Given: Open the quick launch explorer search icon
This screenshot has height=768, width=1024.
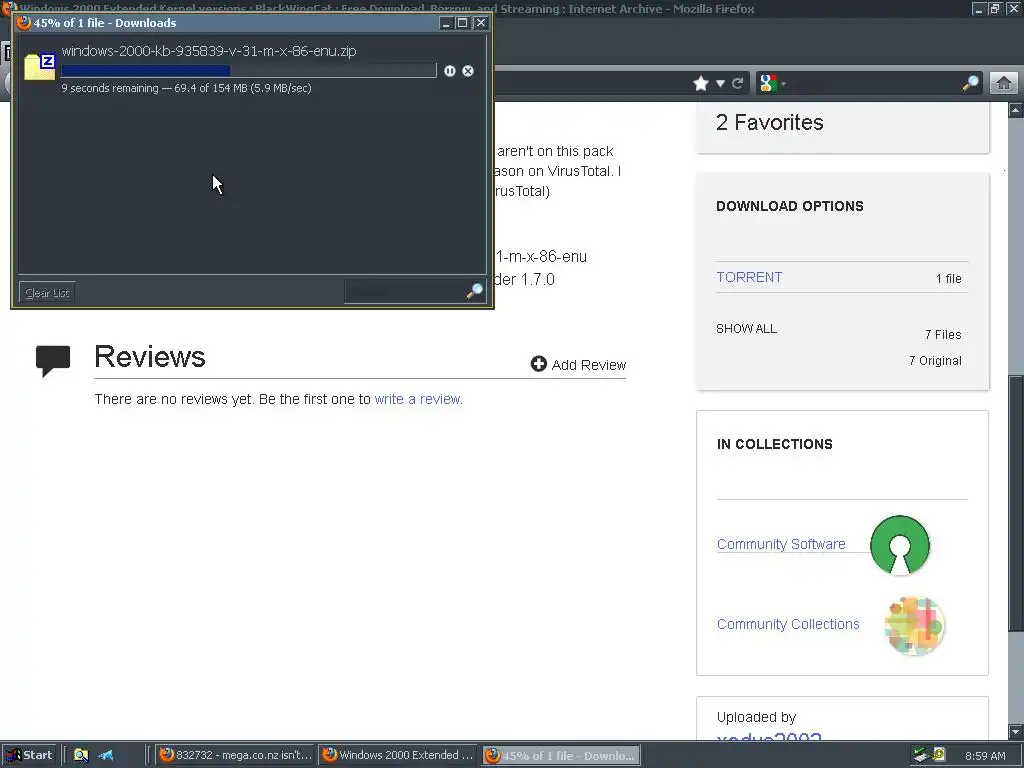Looking at the screenshot, I should (81, 755).
